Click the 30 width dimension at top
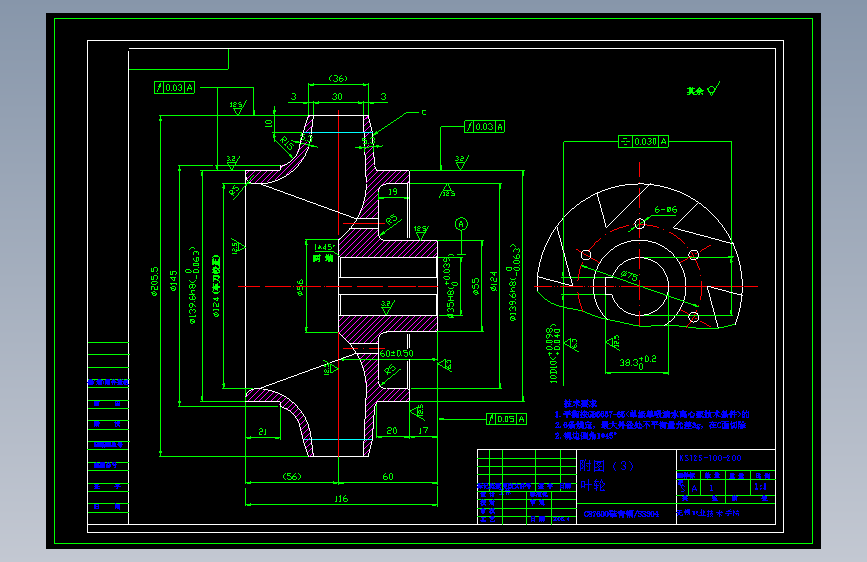This screenshot has width=867, height=562. coord(337,96)
